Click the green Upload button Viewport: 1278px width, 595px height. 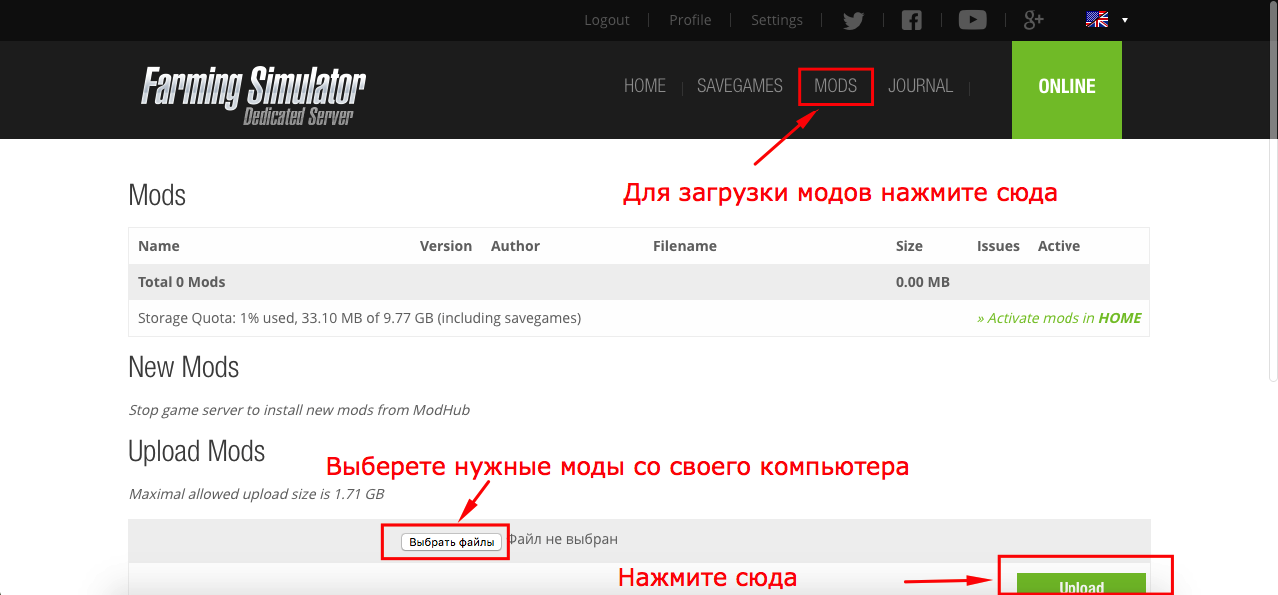click(1080, 585)
